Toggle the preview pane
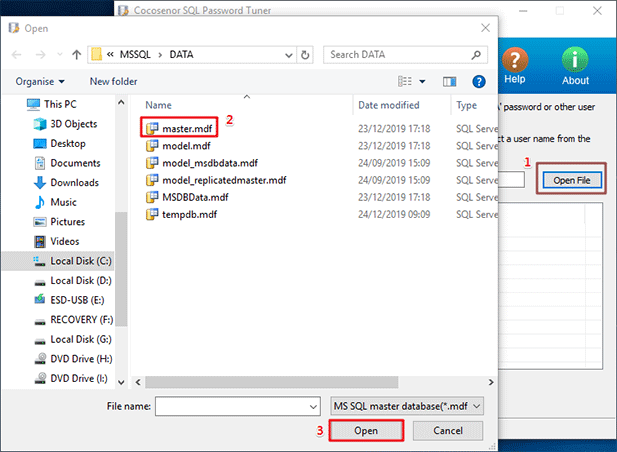Viewport: 617px width, 452px height. tap(449, 81)
